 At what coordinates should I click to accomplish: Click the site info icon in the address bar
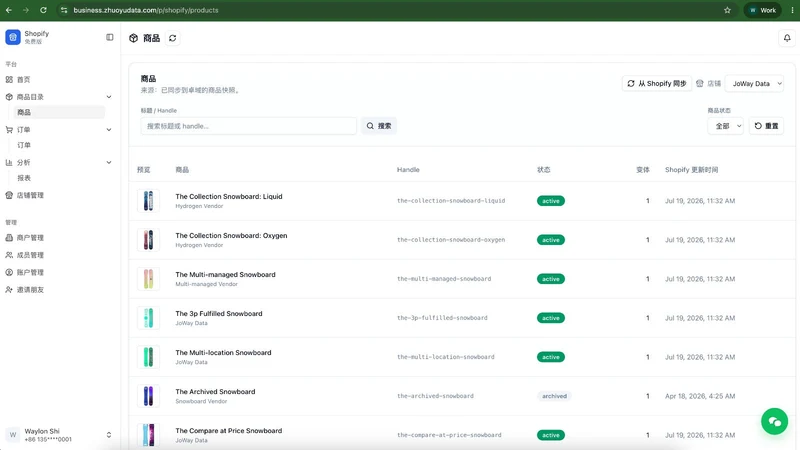click(x=64, y=10)
